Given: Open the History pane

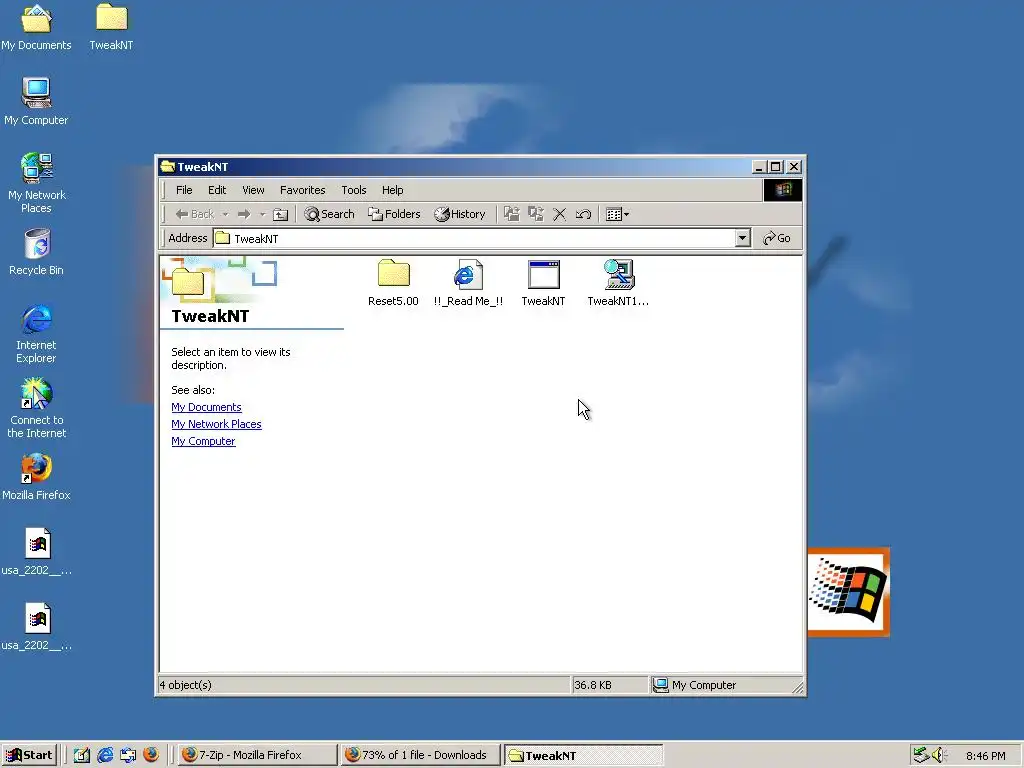Looking at the screenshot, I should coord(460,214).
